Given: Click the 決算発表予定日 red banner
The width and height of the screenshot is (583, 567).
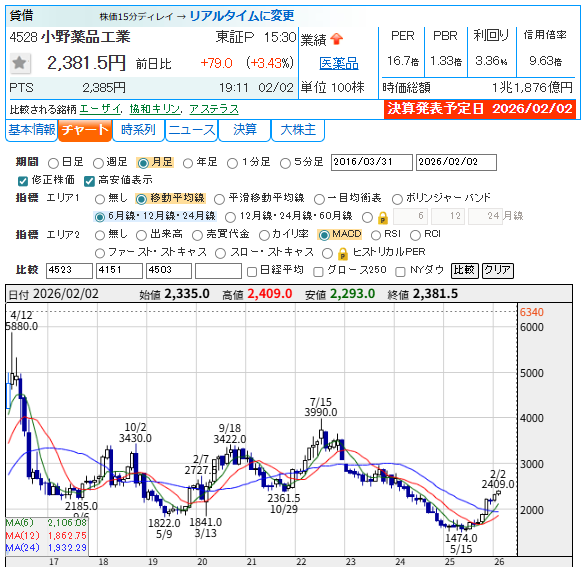Looking at the screenshot, I should (x=480, y=109).
